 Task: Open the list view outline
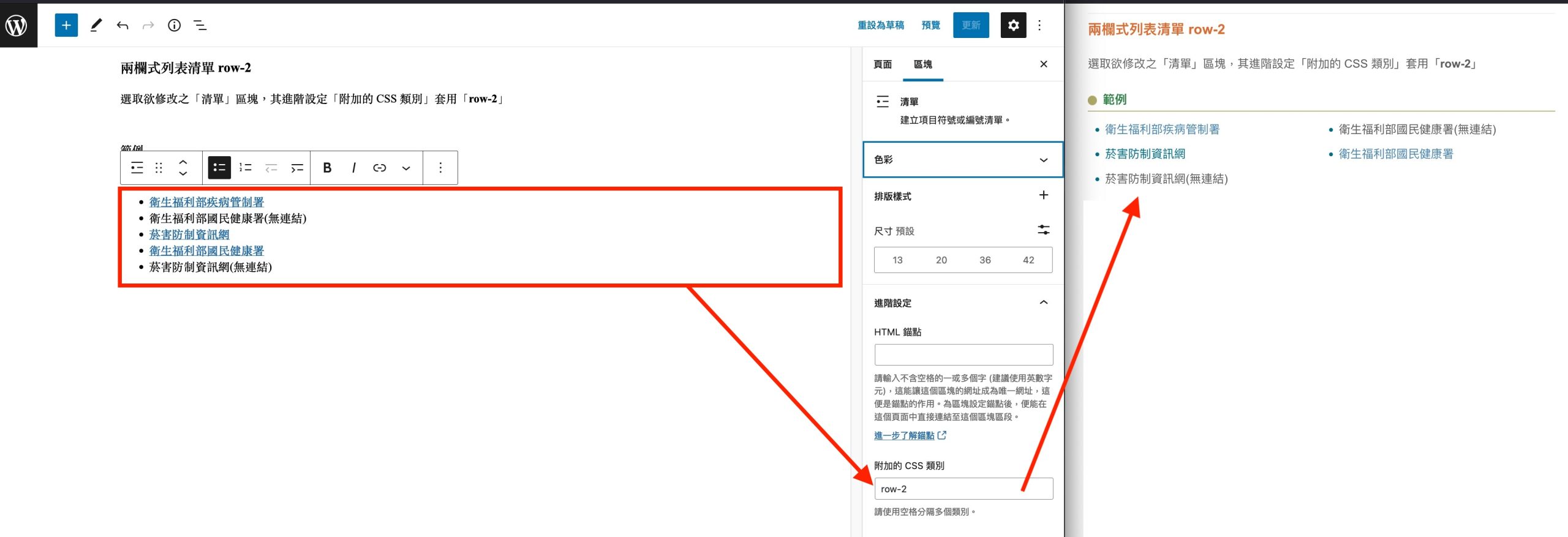pyautogui.click(x=200, y=25)
